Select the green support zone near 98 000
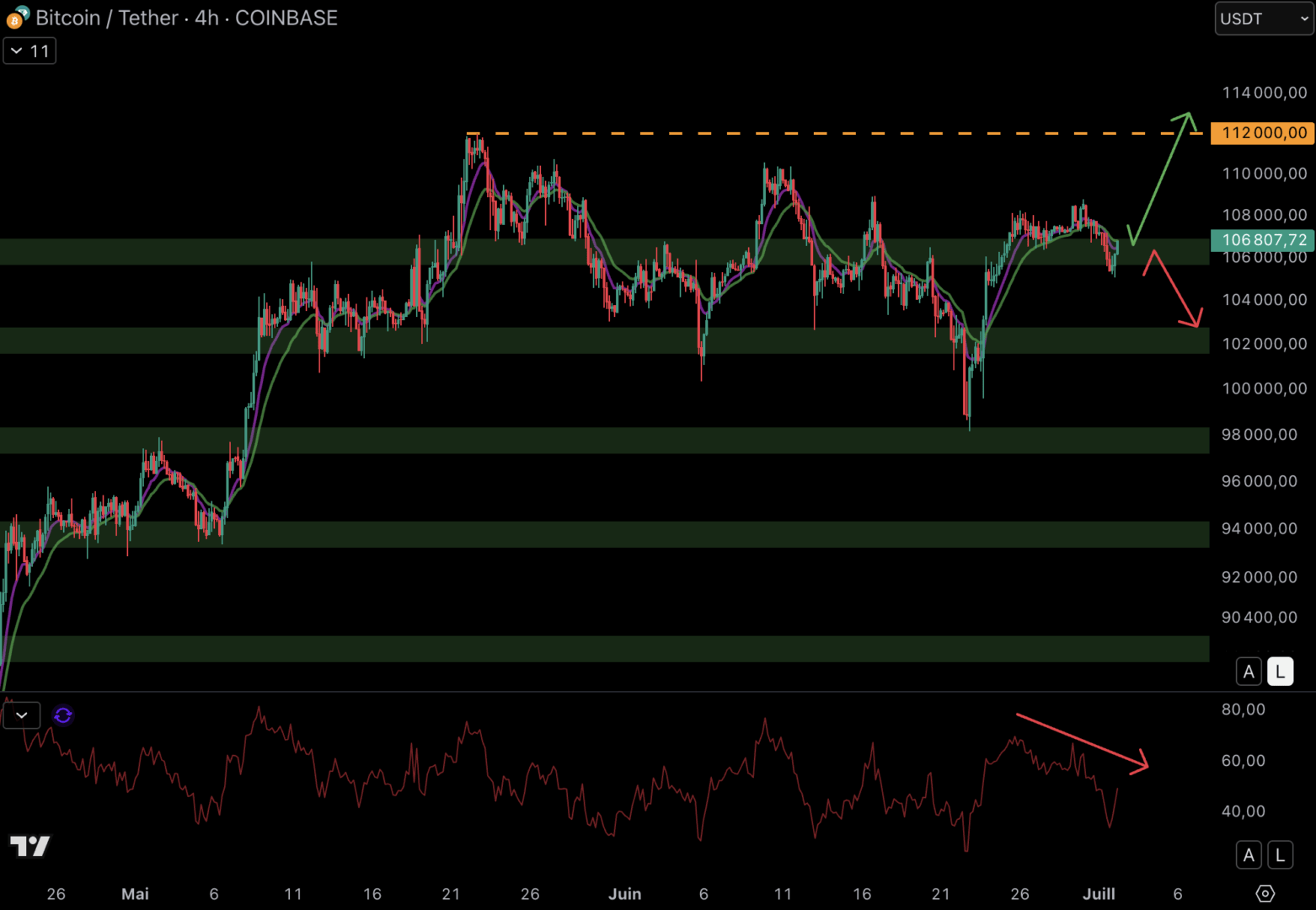Screen dimensions: 1316x910 click(x=590, y=440)
